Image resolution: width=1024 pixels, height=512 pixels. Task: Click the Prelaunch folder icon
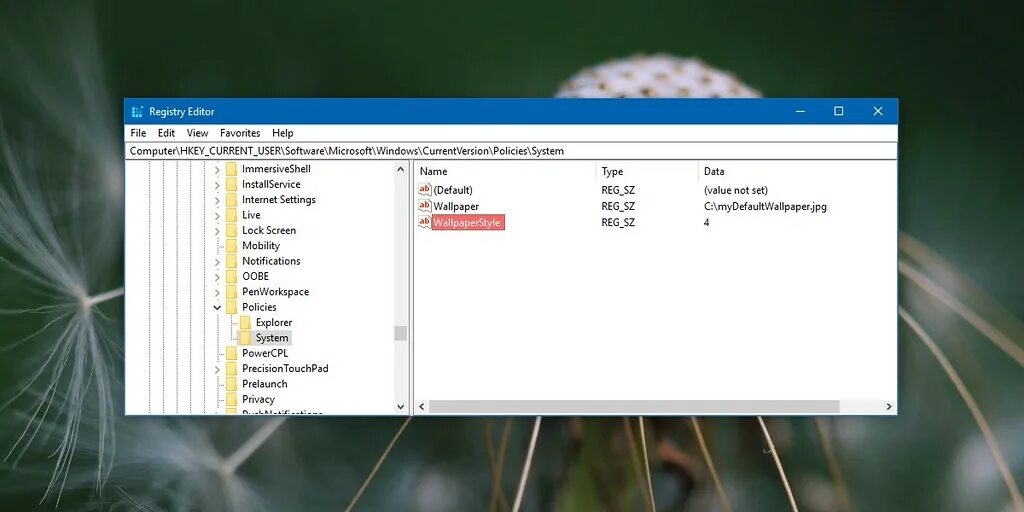[x=231, y=384]
